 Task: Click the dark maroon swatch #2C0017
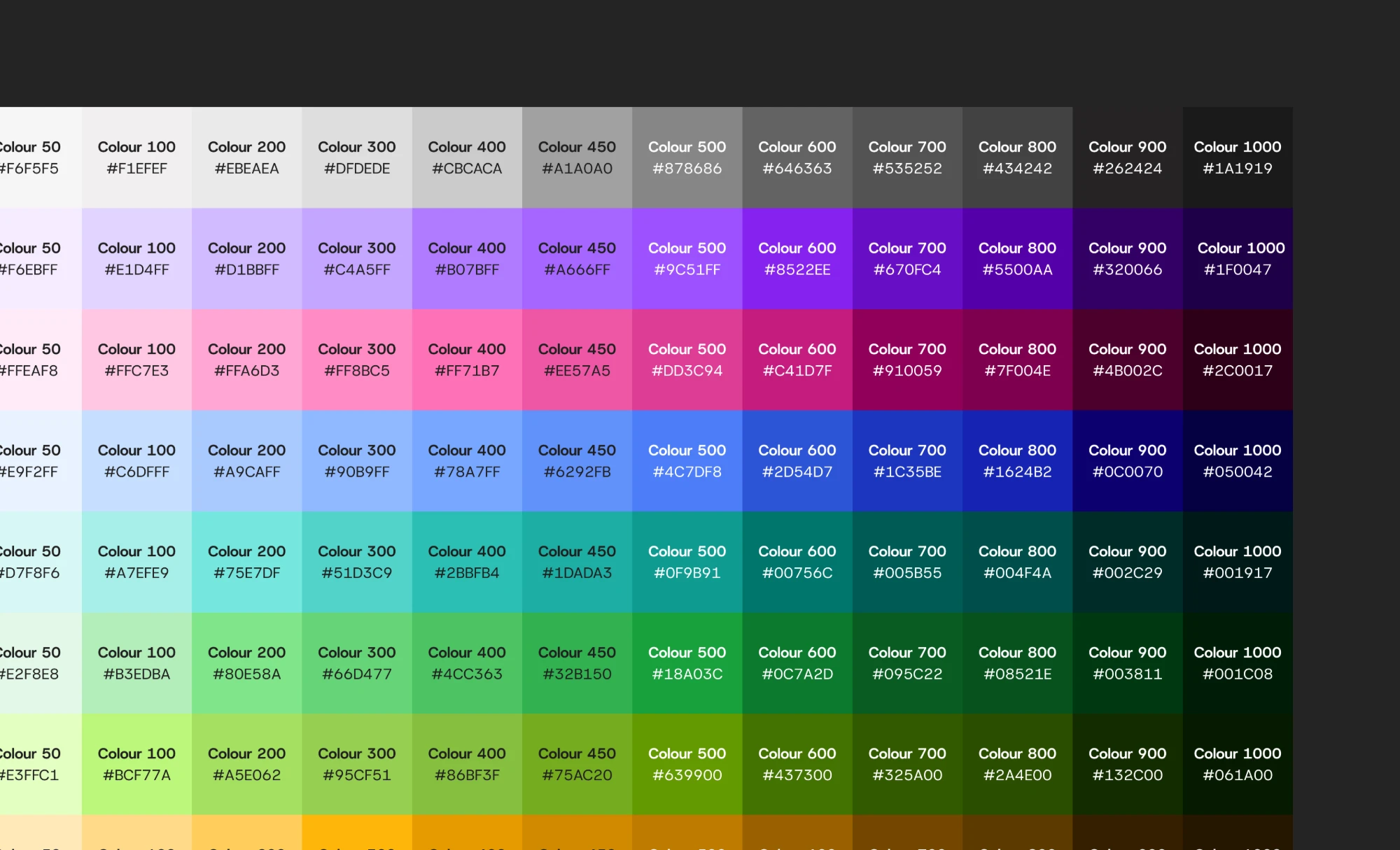[1238, 360]
